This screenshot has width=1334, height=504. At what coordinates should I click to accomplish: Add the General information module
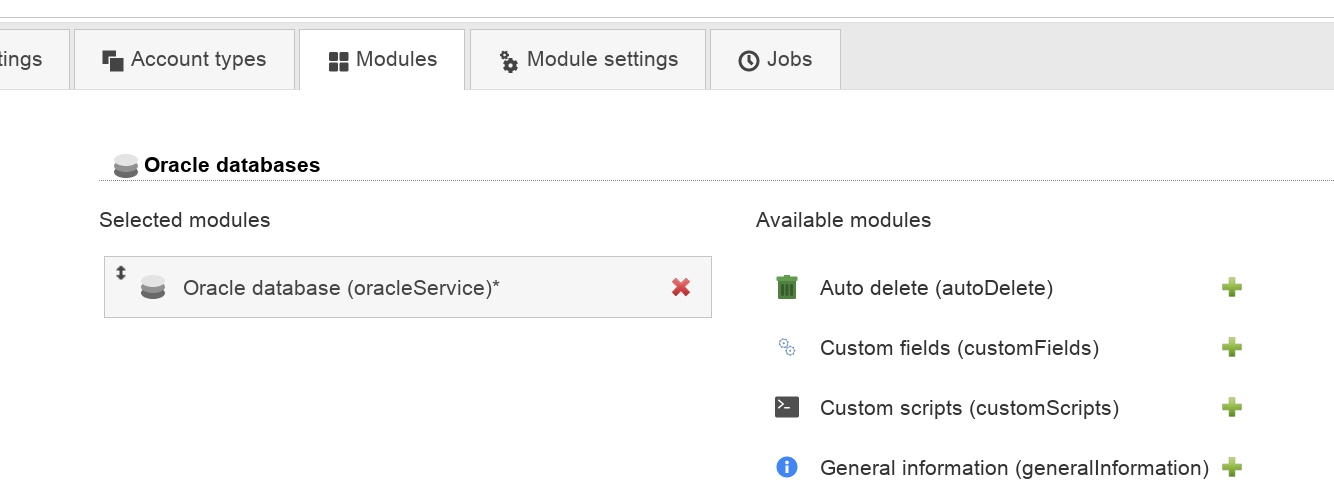pyautogui.click(x=1232, y=467)
